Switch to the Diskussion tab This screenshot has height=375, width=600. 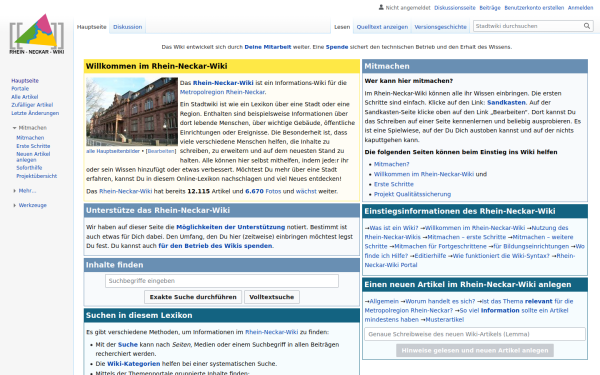coord(127,27)
